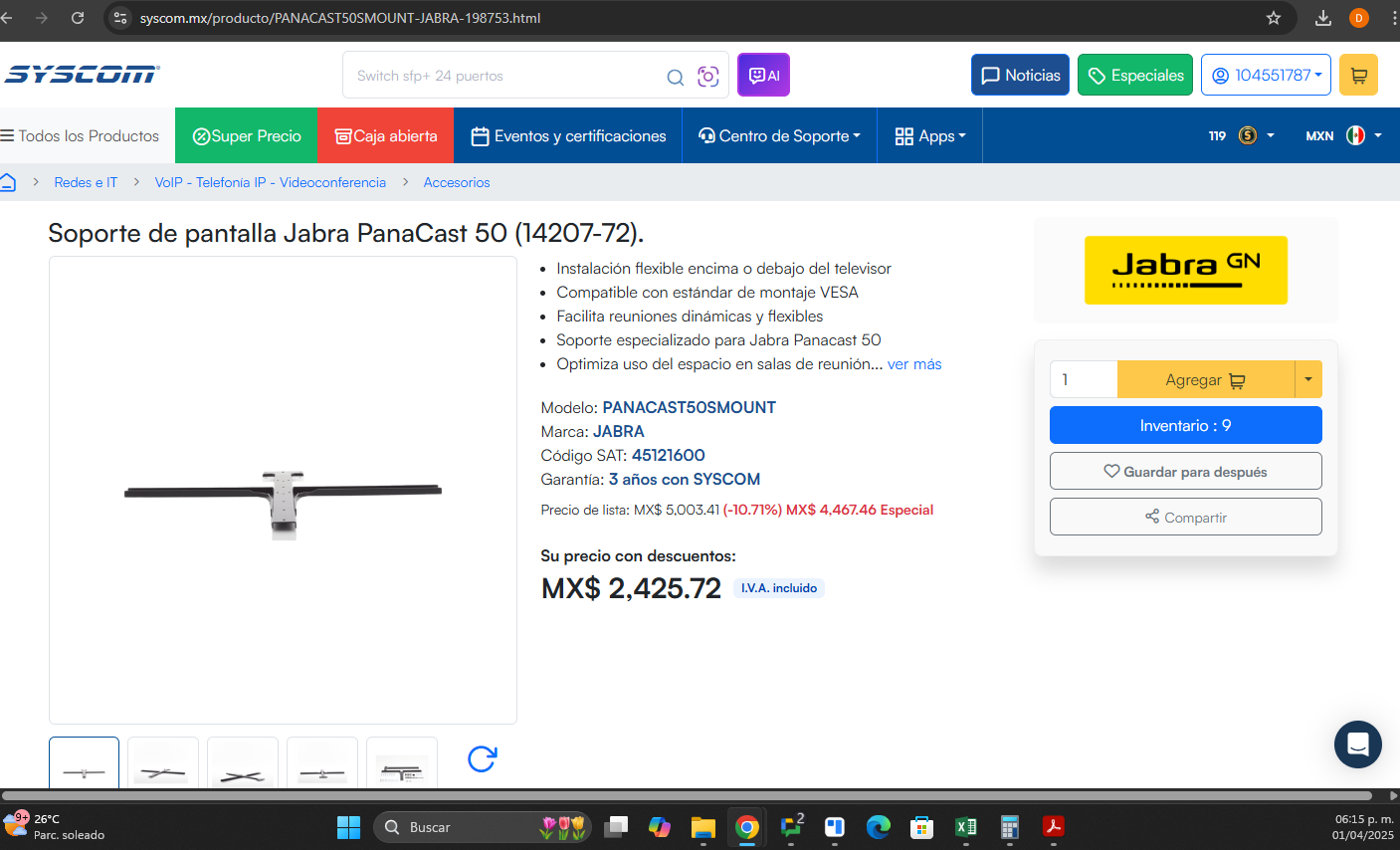Screen dimensions: 1400x850
Task: Click the image search camera icon
Action: (707, 77)
